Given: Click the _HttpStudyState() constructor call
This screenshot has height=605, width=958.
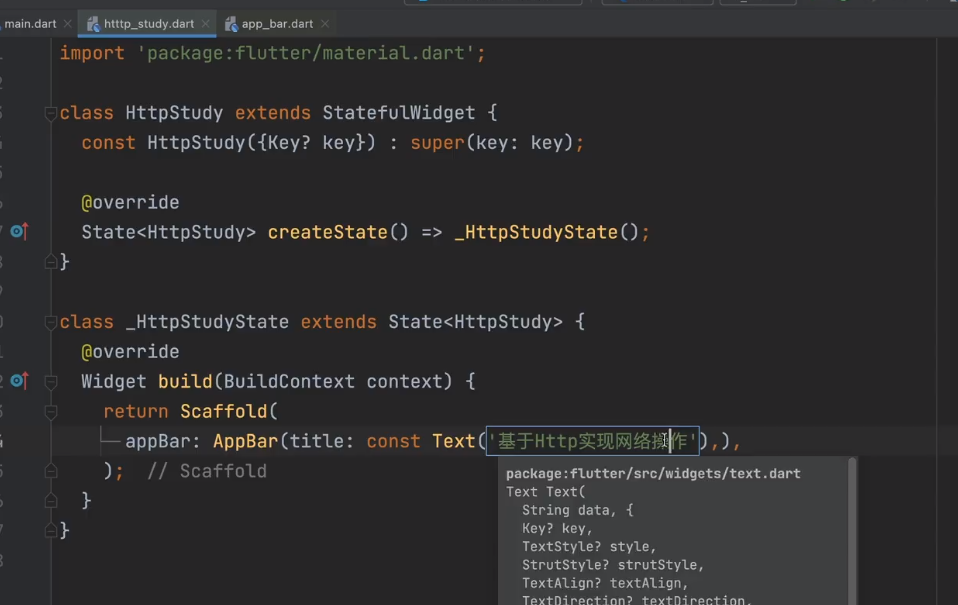Looking at the screenshot, I should coord(547,232).
